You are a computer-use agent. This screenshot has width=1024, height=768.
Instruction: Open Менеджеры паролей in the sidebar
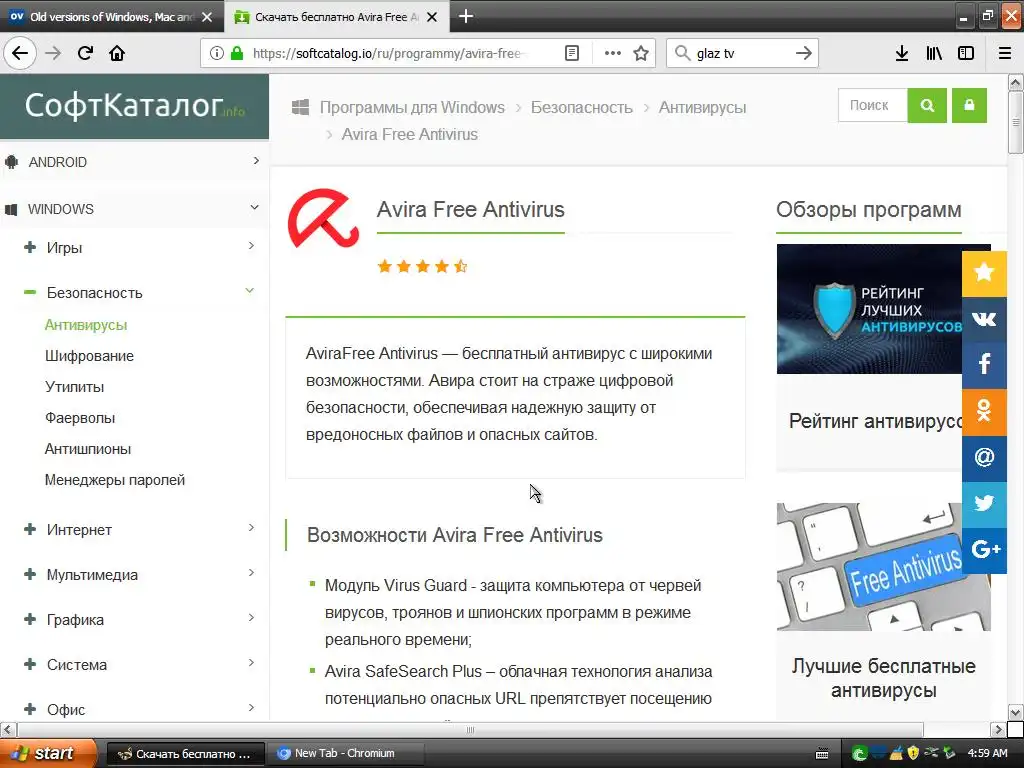point(115,480)
